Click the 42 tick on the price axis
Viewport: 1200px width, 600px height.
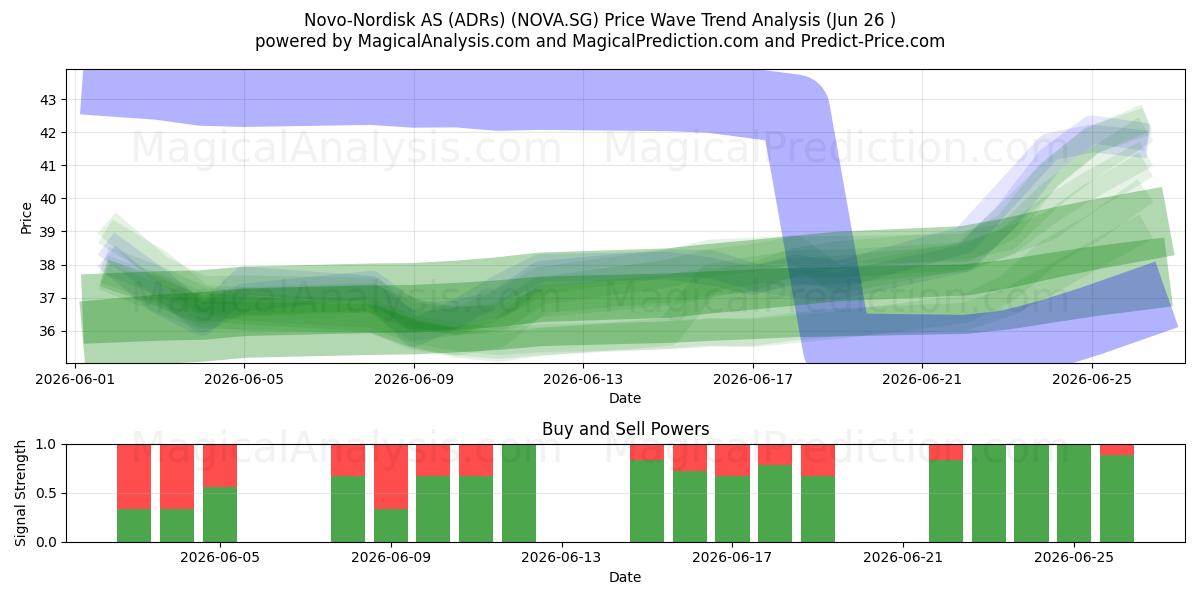pos(50,132)
